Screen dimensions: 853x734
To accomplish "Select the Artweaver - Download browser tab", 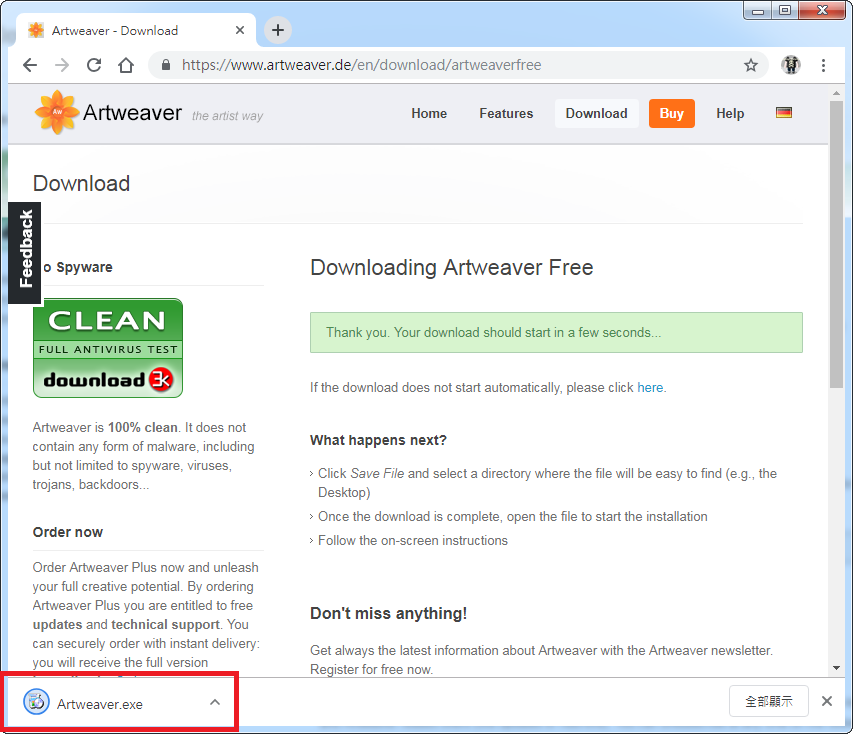I will [135, 30].
